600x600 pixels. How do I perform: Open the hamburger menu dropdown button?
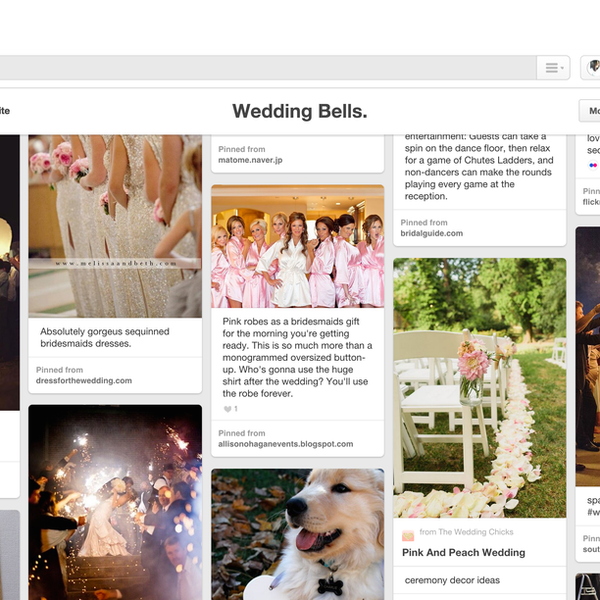(553, 68)
